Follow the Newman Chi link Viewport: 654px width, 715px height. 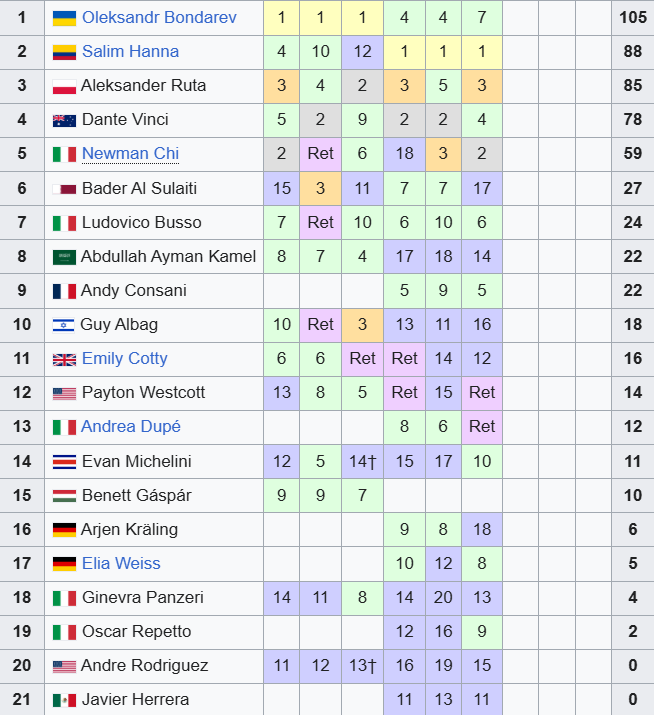129,154
